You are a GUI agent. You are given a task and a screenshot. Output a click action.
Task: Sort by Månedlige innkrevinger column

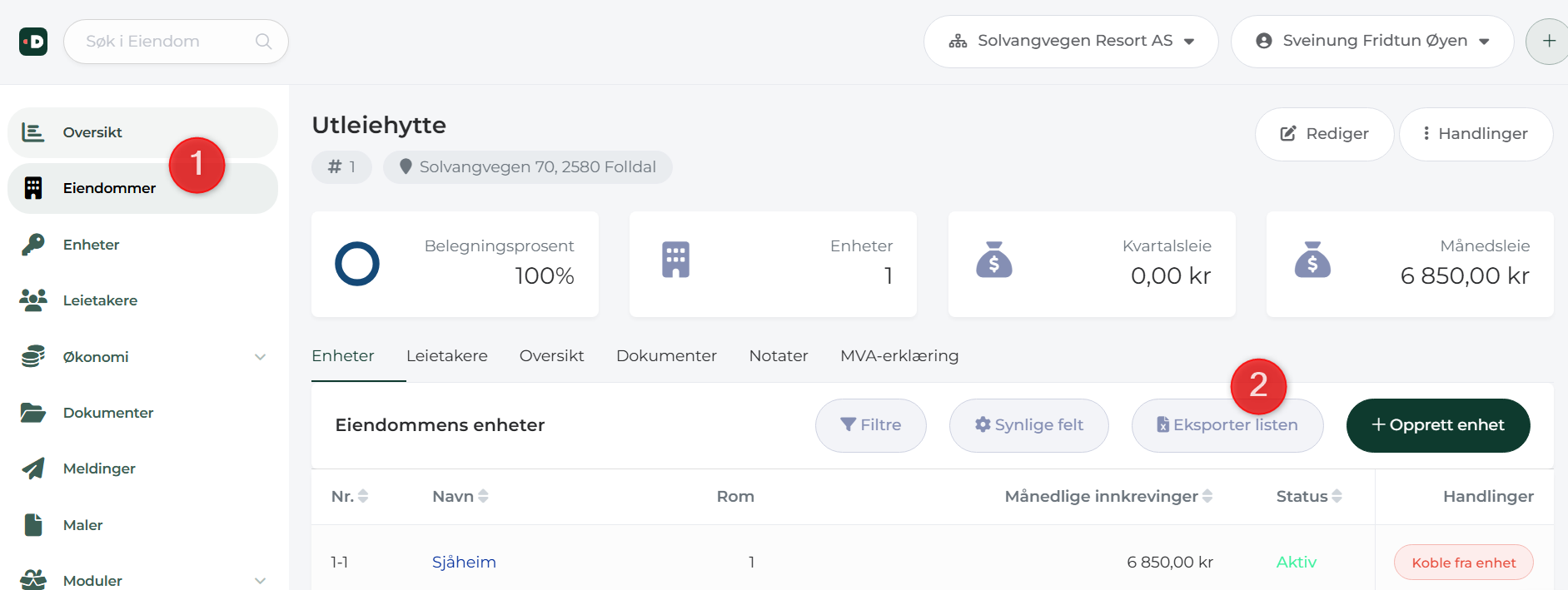pyautogui.click(x=1108, y=497)
